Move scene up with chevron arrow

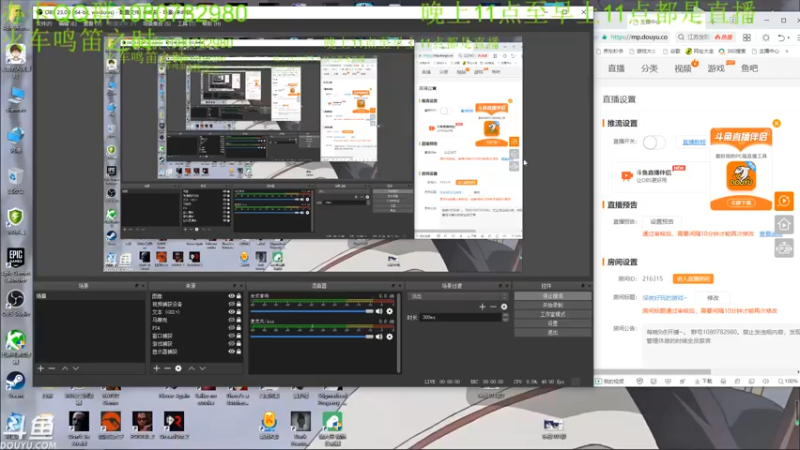(65, 368)
